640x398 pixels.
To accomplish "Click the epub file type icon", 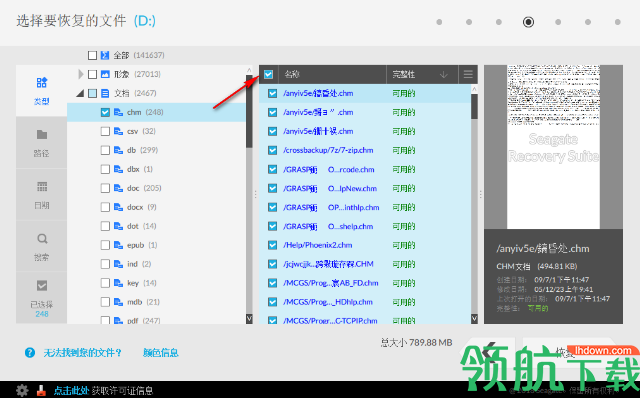I will tap(118, 245).
